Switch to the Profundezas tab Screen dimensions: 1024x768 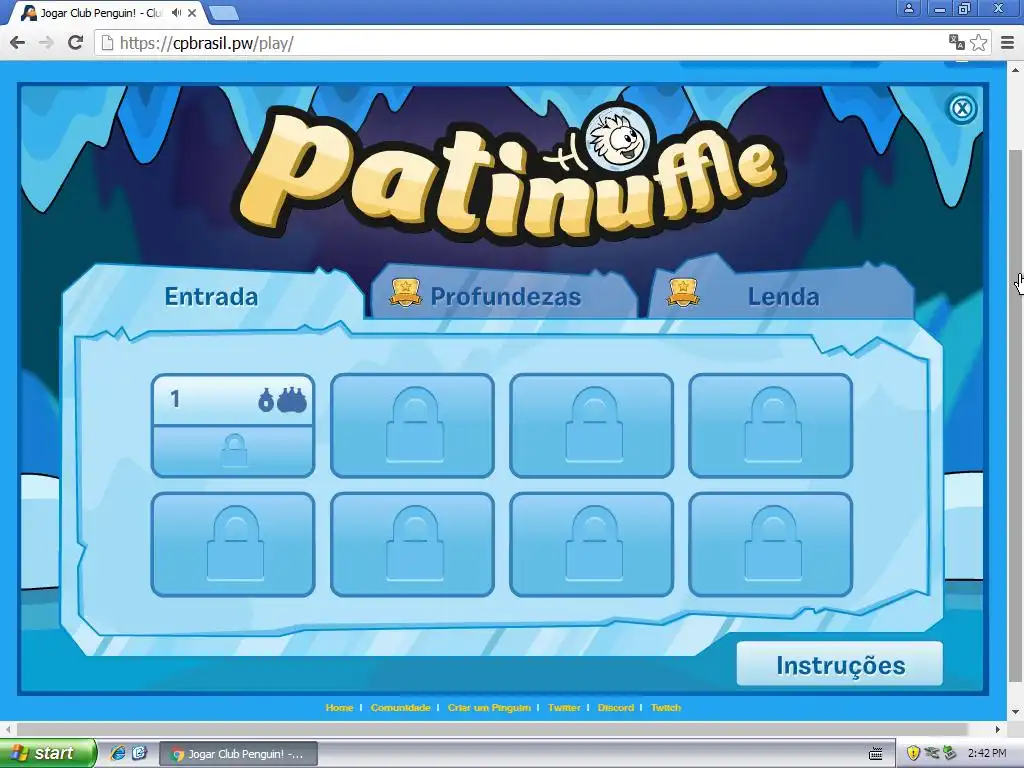[504, 294]
